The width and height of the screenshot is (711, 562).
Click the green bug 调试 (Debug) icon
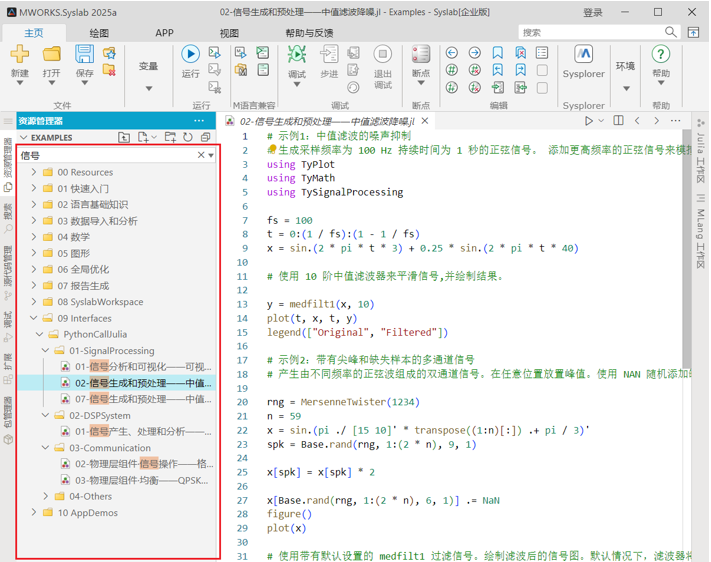click(297, 54)
